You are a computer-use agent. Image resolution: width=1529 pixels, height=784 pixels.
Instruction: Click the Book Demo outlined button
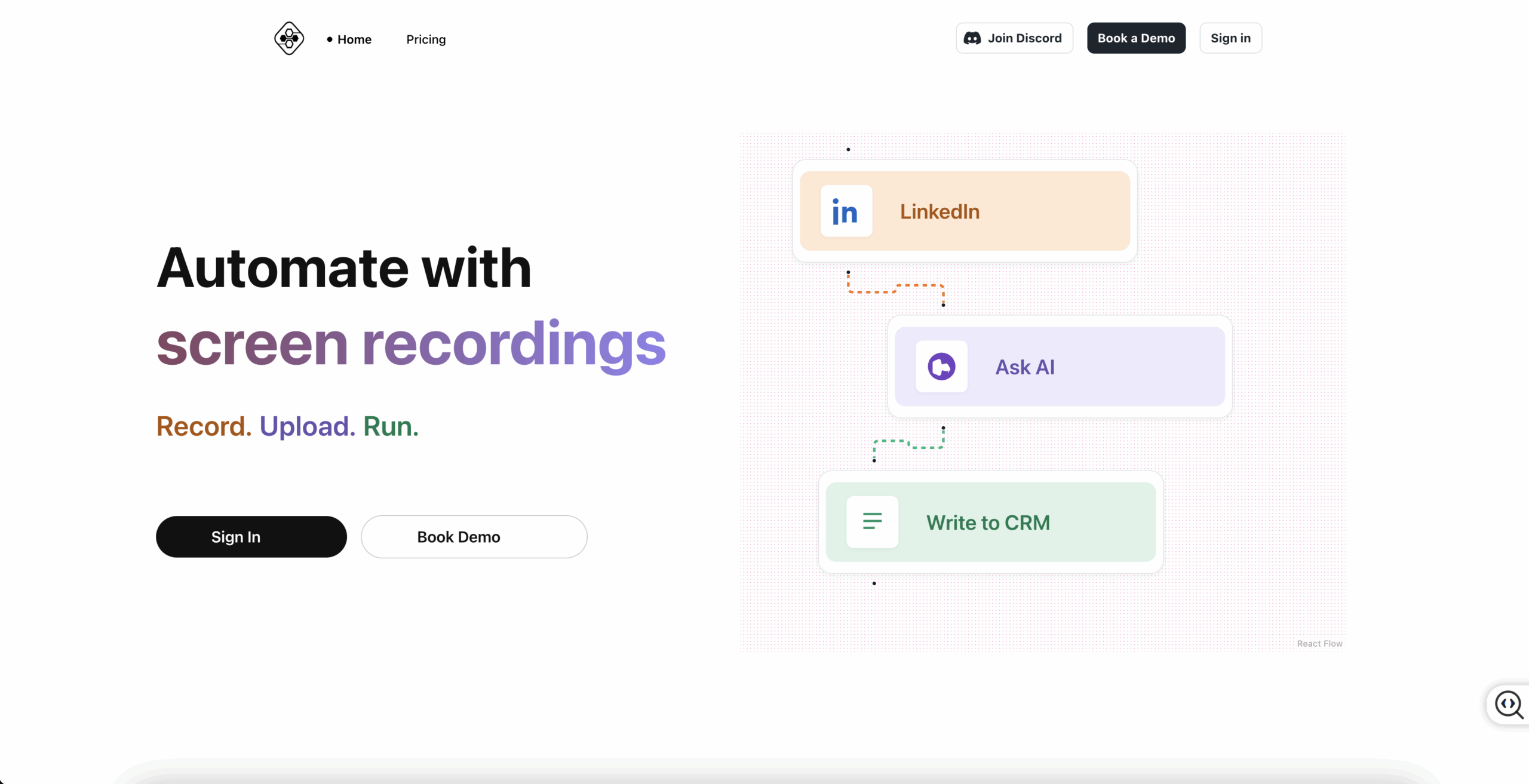[474, 536]
